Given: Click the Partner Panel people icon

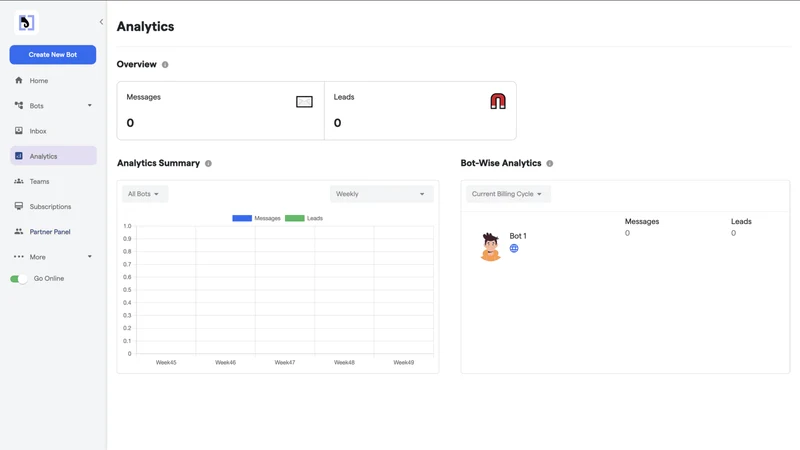Looking at the screenshot, I should coord(19,231).
